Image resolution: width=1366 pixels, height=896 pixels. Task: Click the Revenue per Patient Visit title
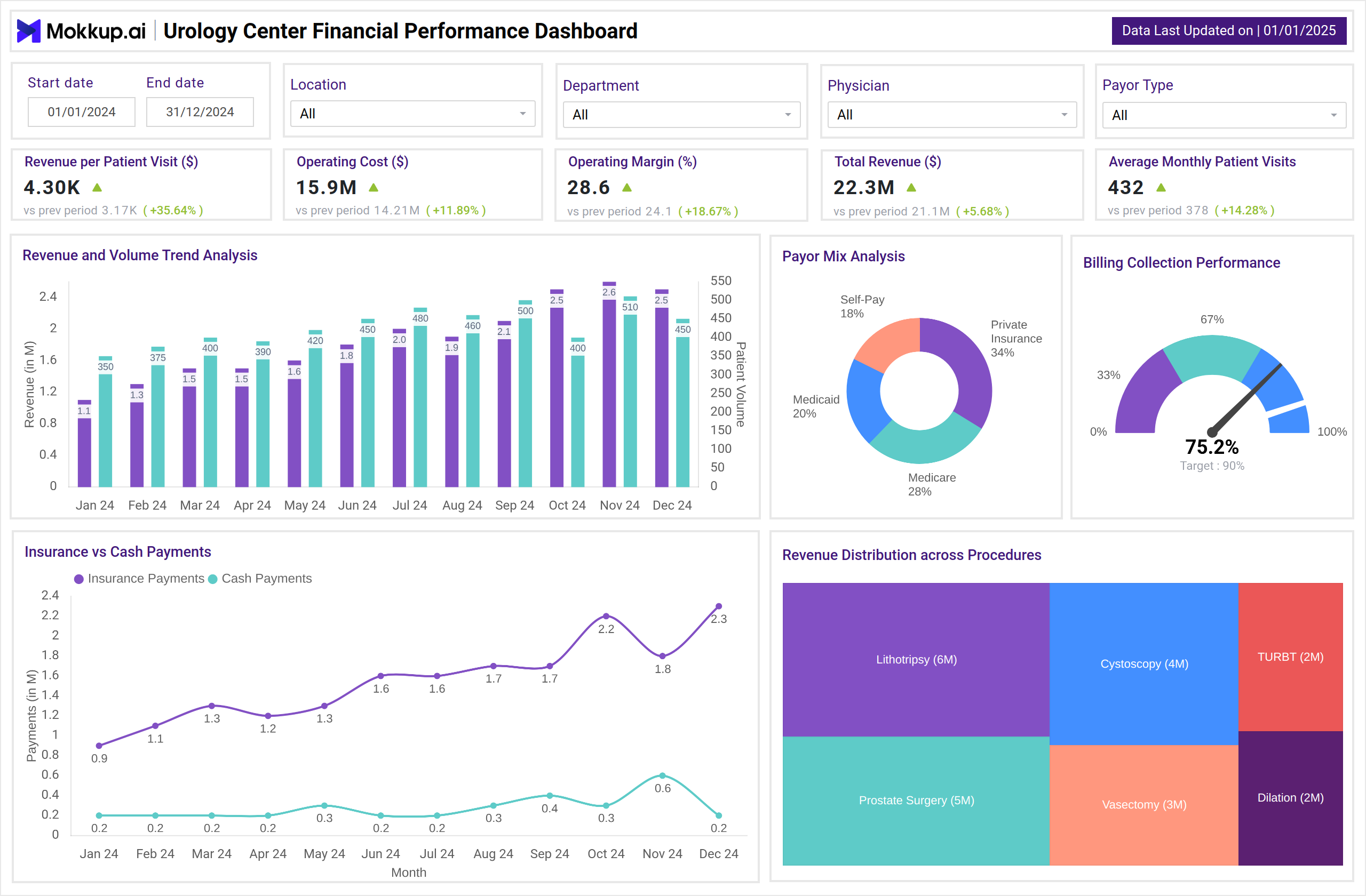[112, 162]
